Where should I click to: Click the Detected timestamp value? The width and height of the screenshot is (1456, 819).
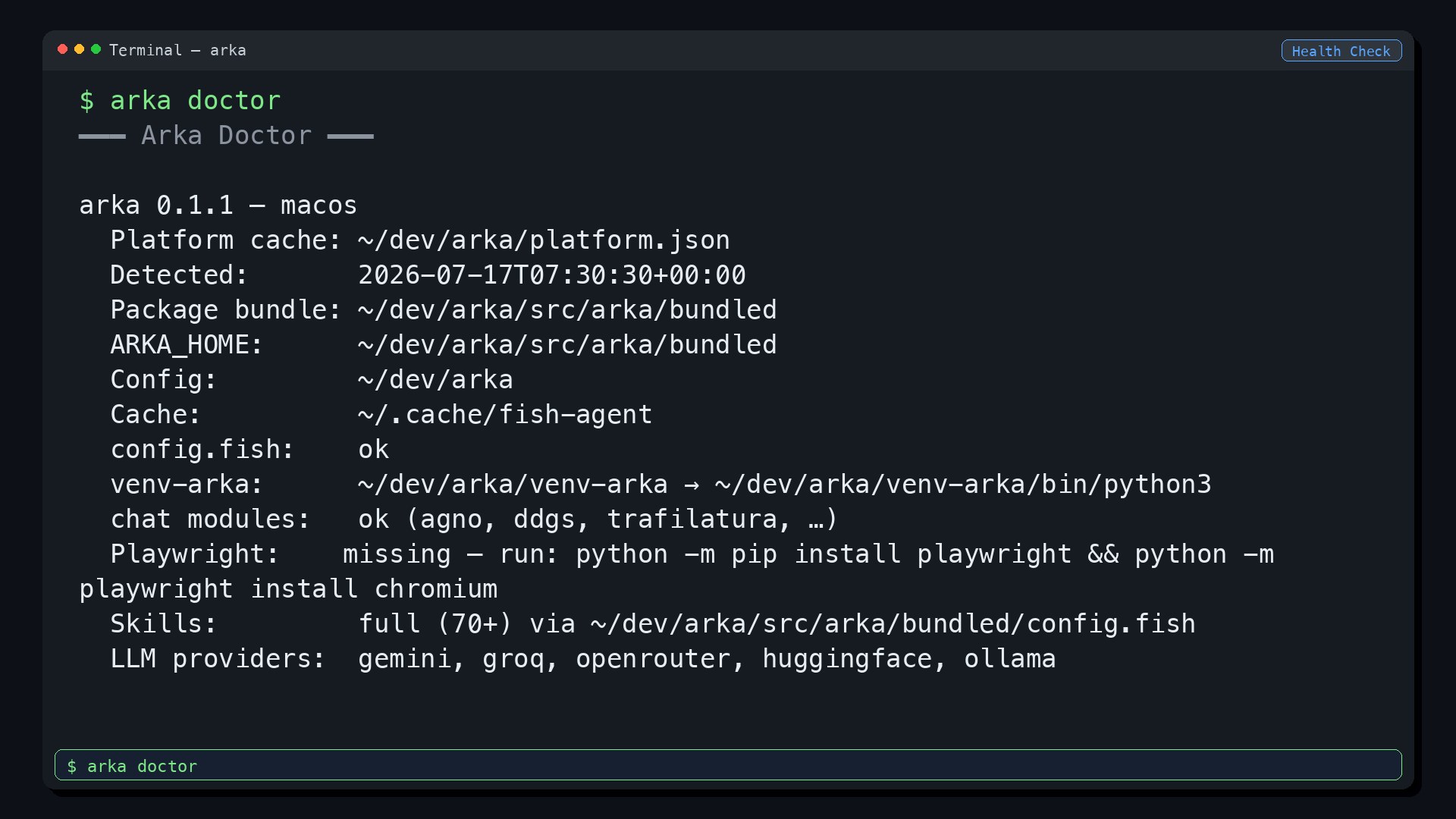tap(552, 275)
